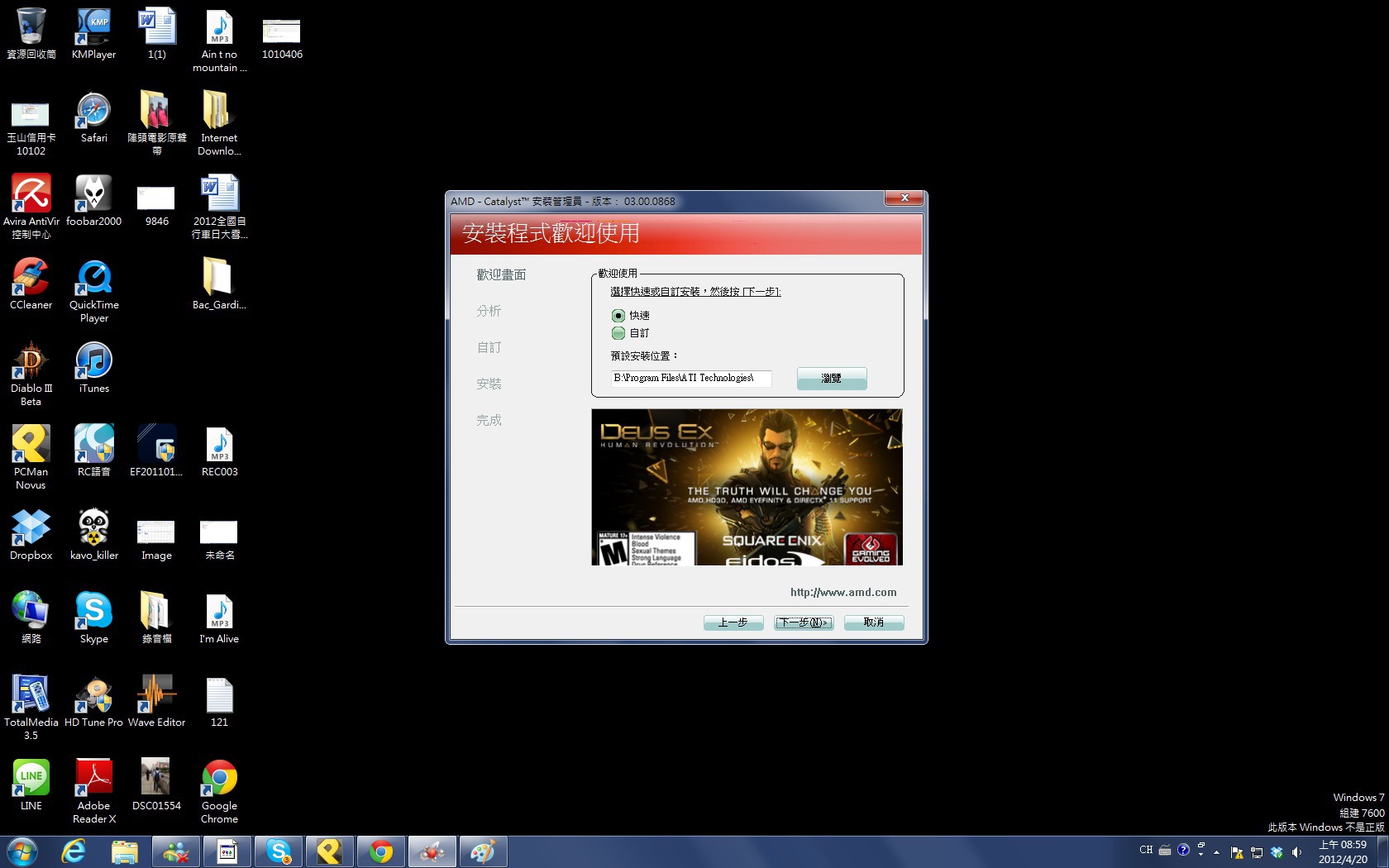Select the CCleaner desktop shortcut
1389x868 pixels.
point(31,284)
